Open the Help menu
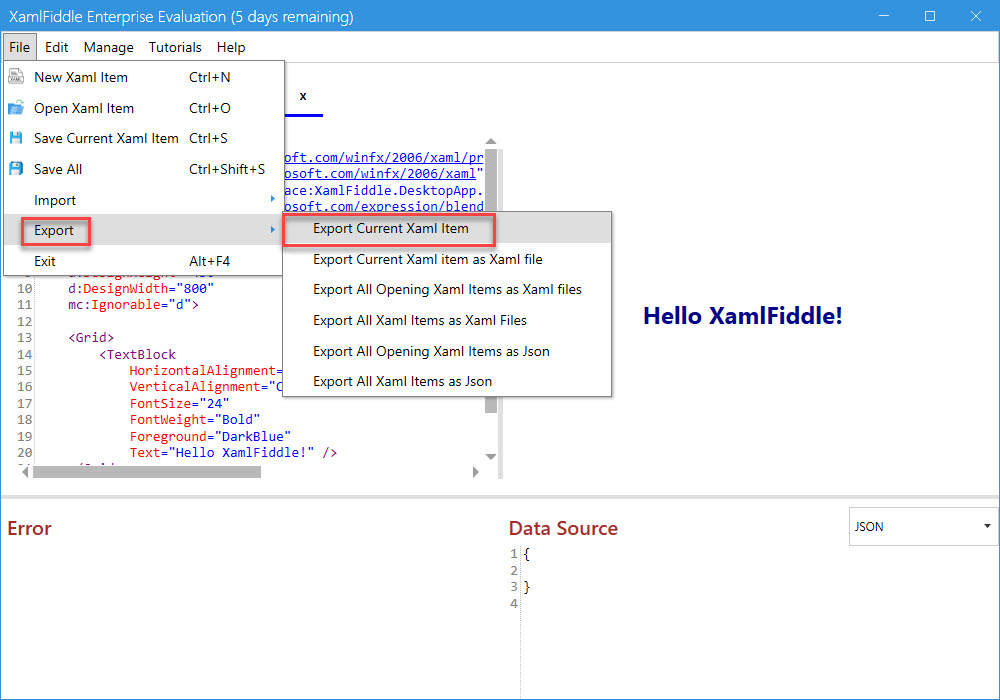This screenshot has height=700, width=1000. (230, 47)
